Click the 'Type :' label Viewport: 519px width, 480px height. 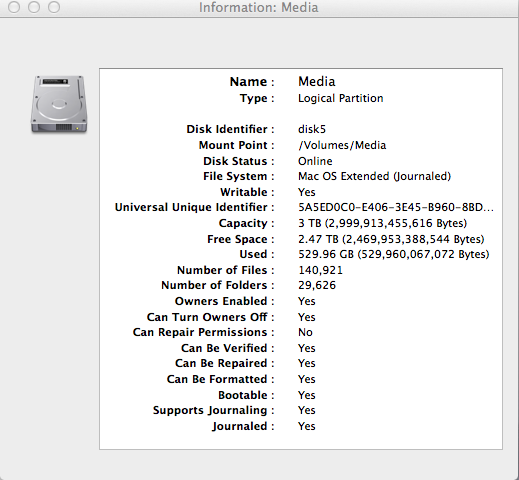(257, 98)
